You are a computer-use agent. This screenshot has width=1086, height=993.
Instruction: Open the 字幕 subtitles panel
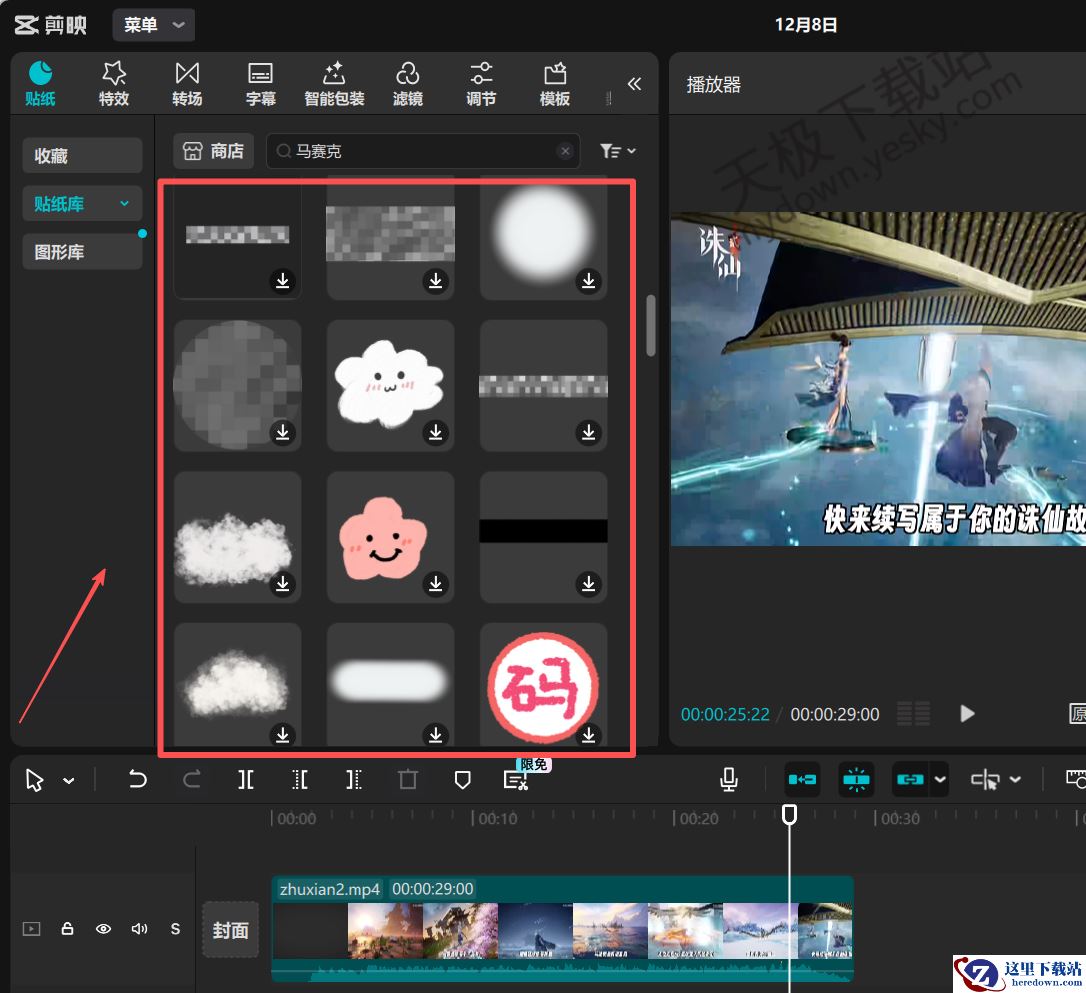260,83
